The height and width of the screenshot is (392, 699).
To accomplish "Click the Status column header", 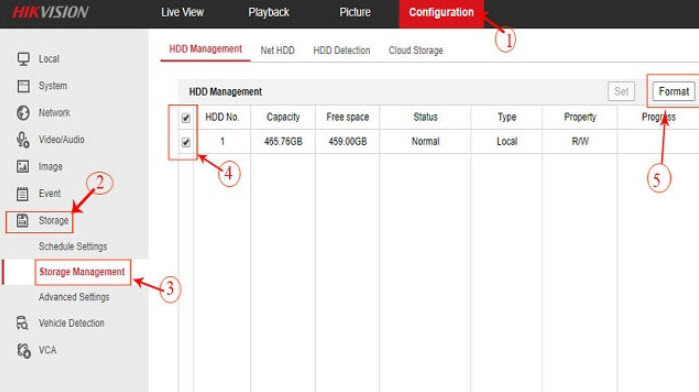I will coord(425,117).
